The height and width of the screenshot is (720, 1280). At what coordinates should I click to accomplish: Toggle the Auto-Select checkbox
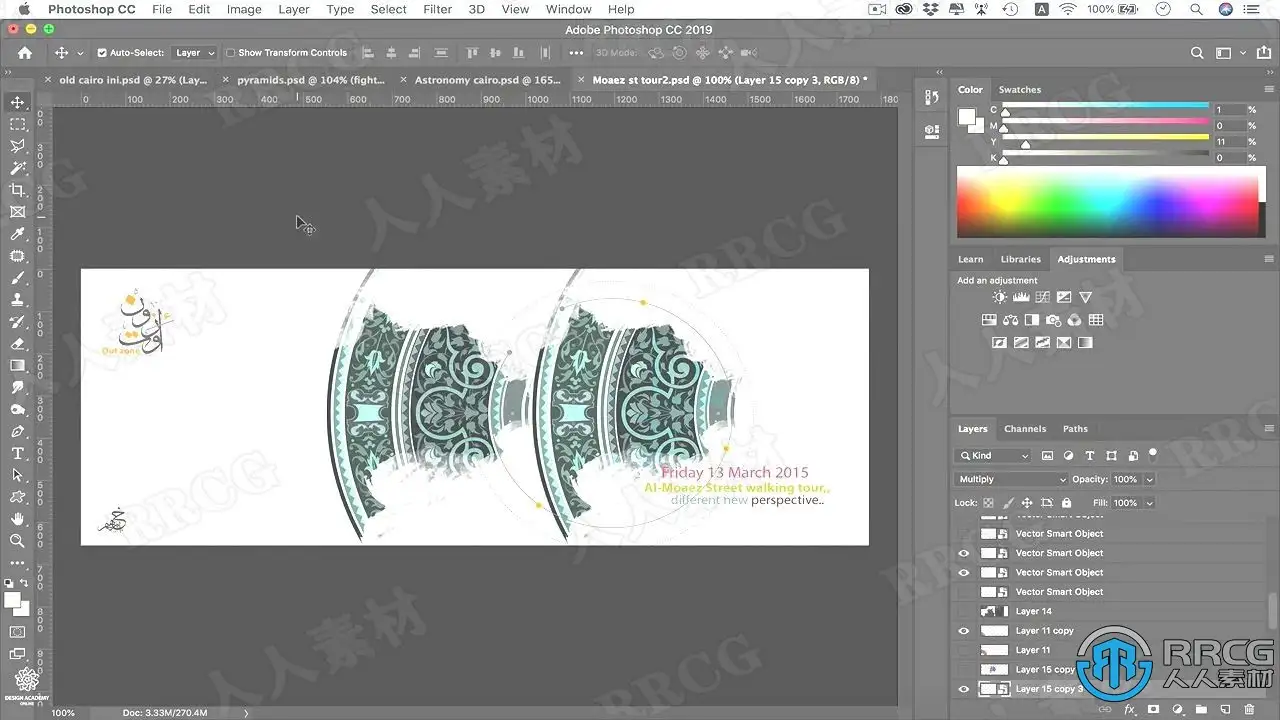(x=102, y=53)
